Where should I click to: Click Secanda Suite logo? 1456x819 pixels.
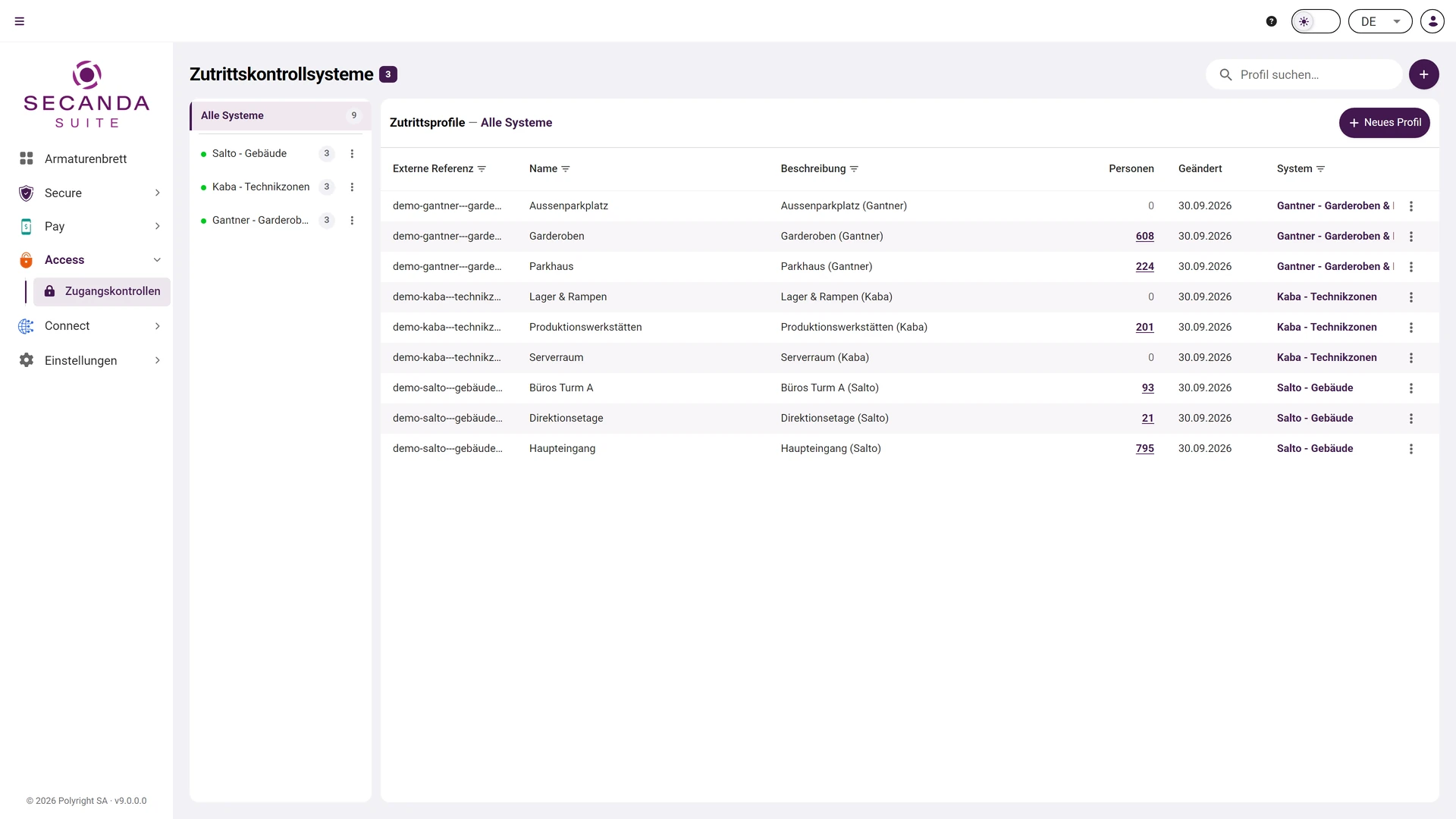[86, 94]
